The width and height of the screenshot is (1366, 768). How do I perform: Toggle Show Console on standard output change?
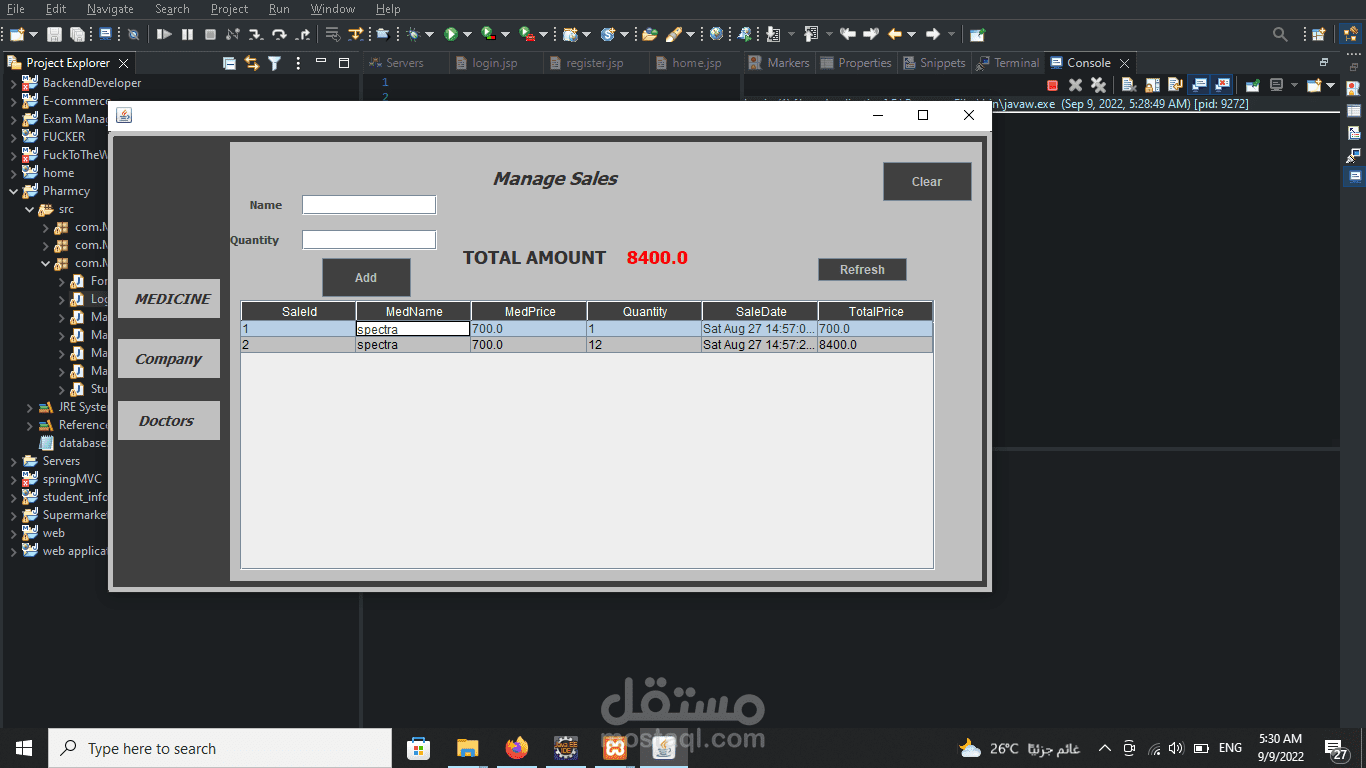pos(1198,85)
